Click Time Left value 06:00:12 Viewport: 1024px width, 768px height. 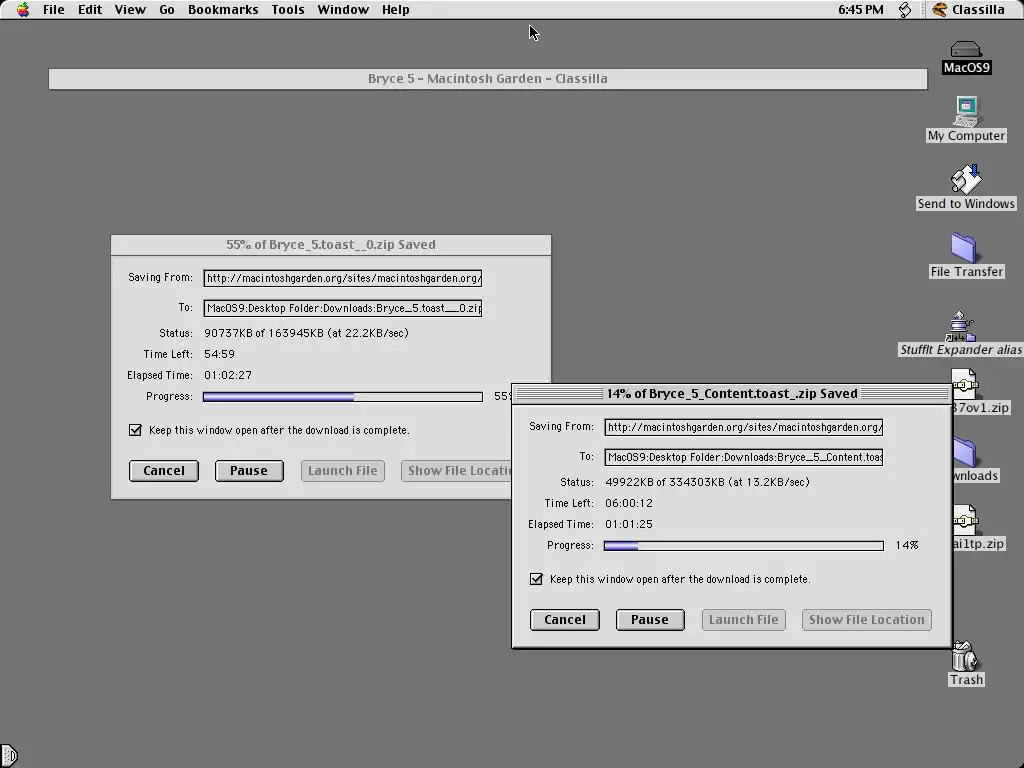point(629,503)
